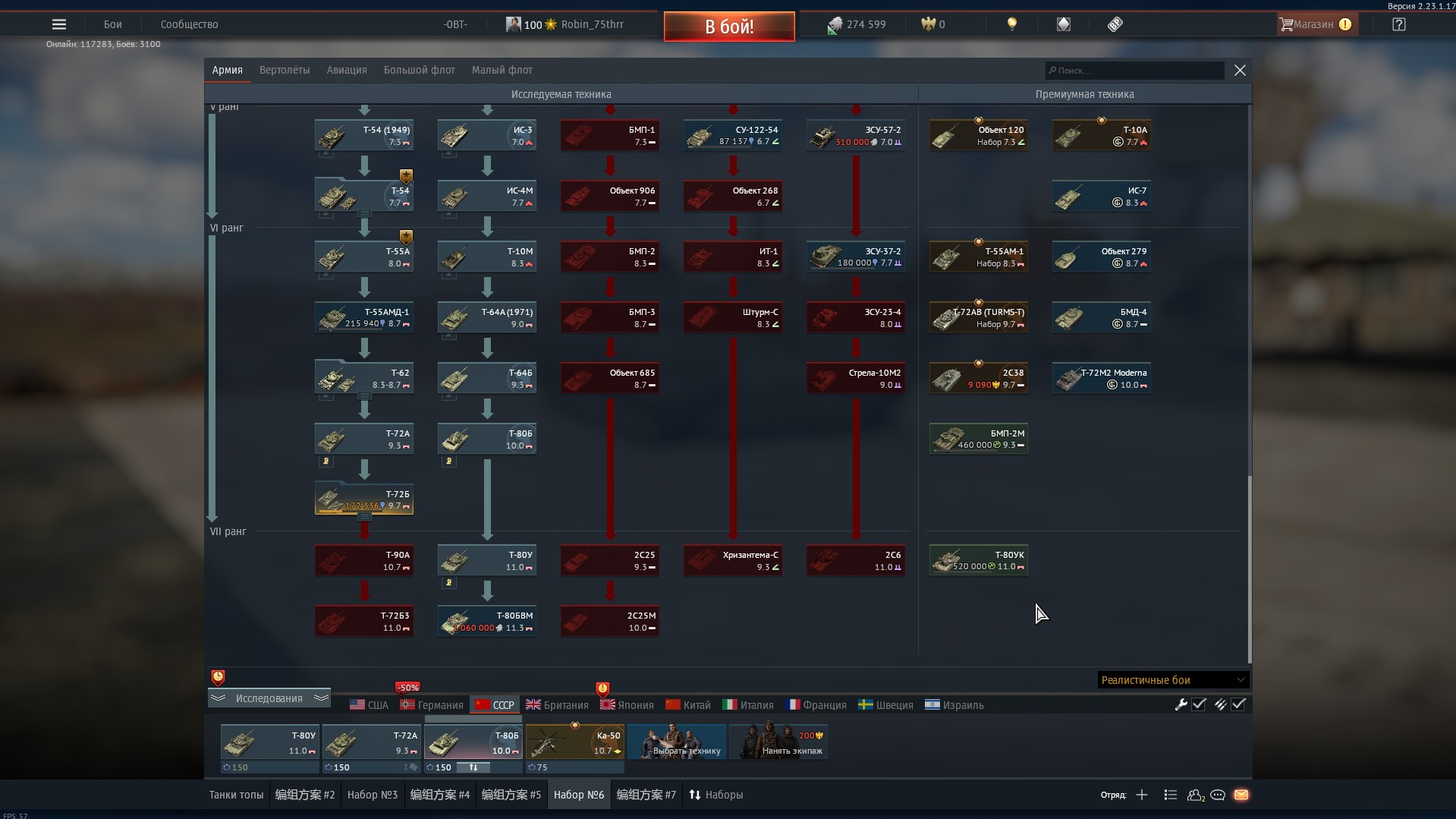Expand the Т-54 vehicle group
This screenshot has height=819, width=1456.
pyautogui.click(x=364, y=214)
